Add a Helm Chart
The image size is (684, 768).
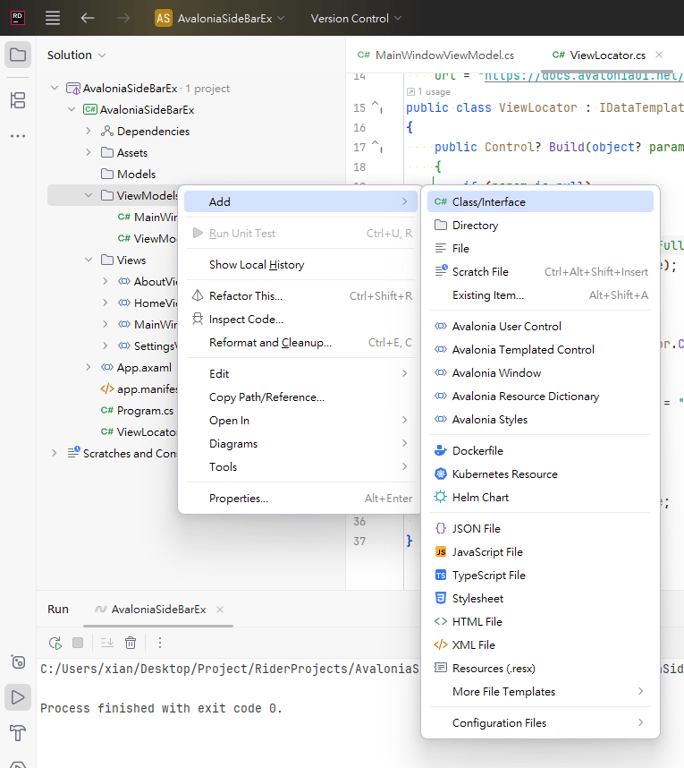tap(540, 497)
